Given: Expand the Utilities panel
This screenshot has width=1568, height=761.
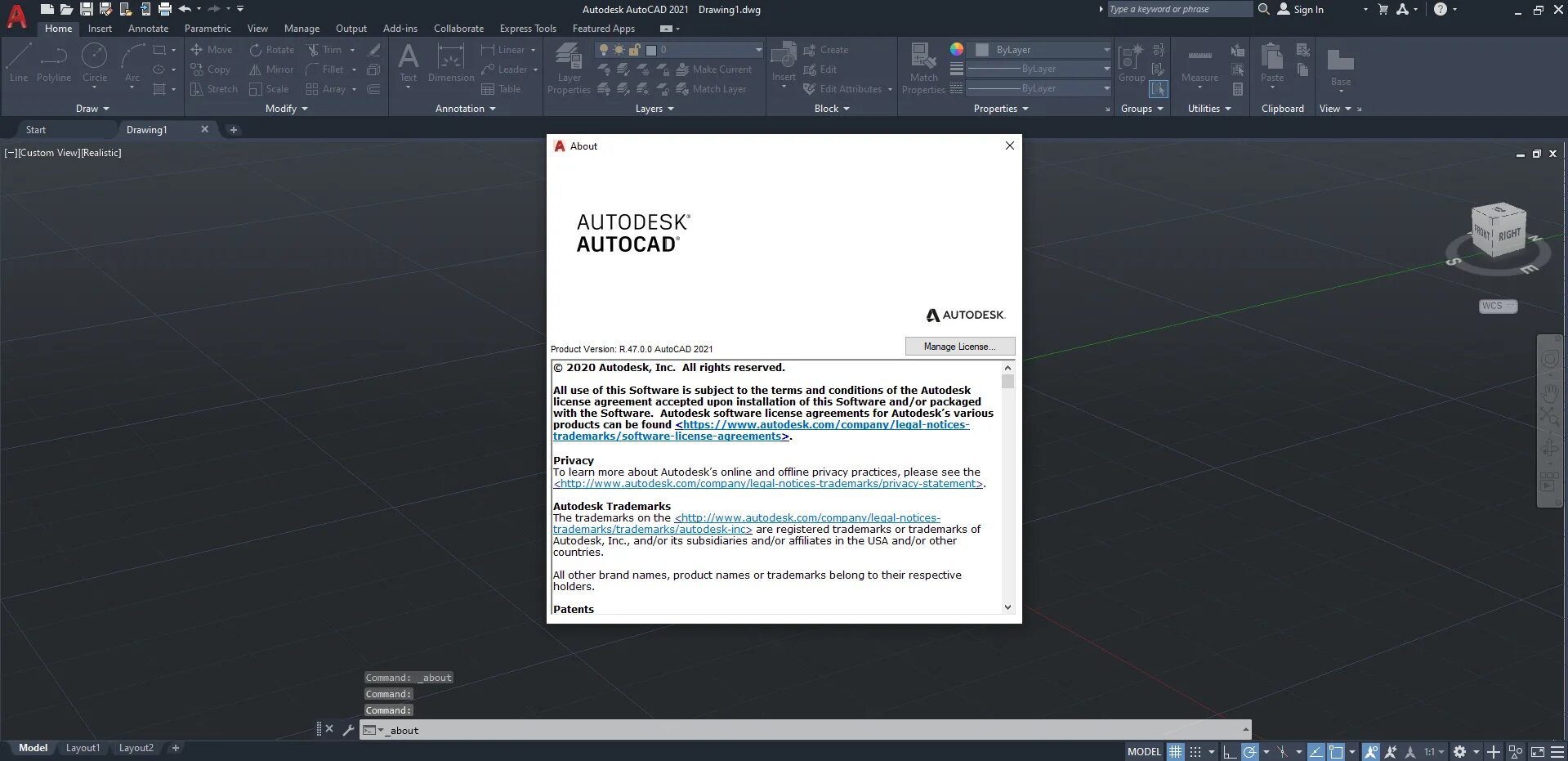Looking at the screenshot, I should point(1209,109).
